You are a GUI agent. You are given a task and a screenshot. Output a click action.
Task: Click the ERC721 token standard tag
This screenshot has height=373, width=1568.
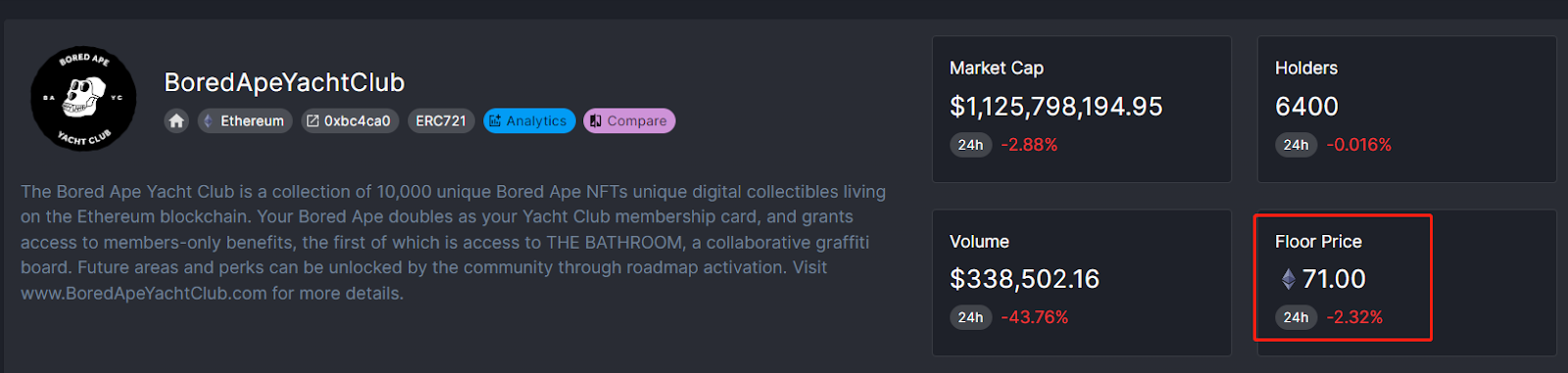[x=441, y=121]
